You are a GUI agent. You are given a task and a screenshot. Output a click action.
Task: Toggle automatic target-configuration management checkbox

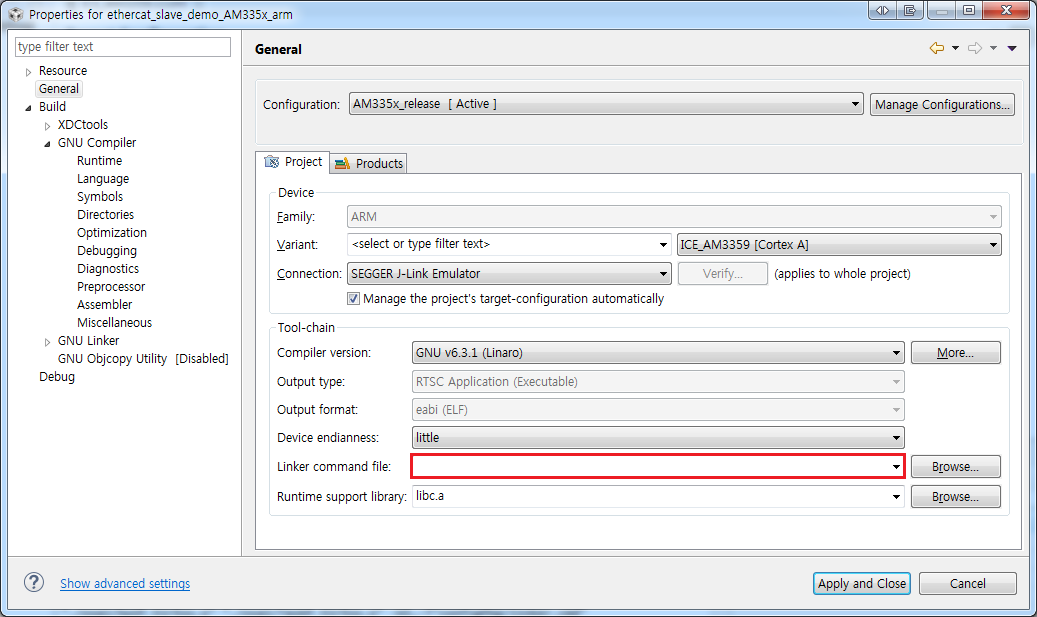pos(354,299)
